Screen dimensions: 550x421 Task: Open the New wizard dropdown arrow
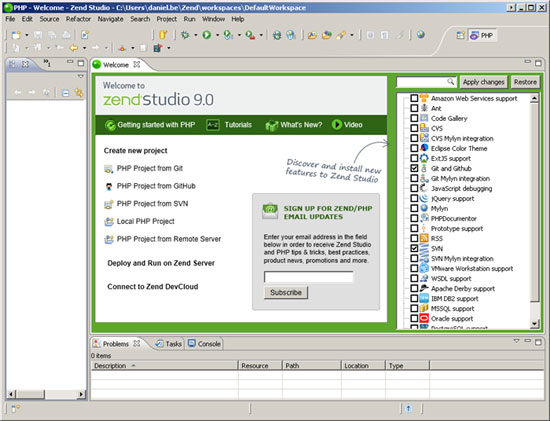[27, 35]
